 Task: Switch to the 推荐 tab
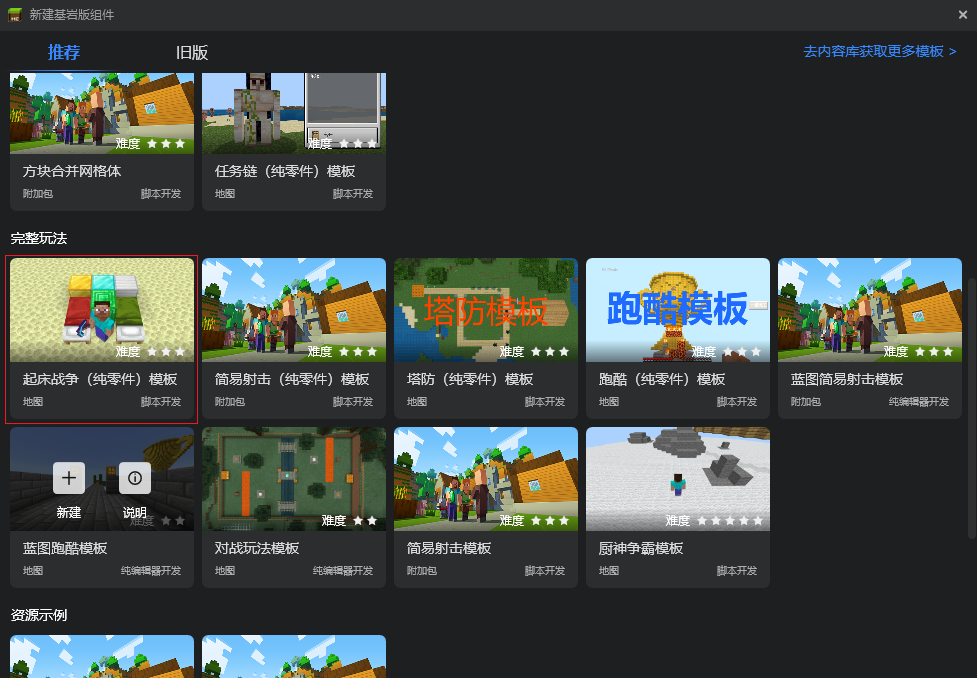coord(64,52)
